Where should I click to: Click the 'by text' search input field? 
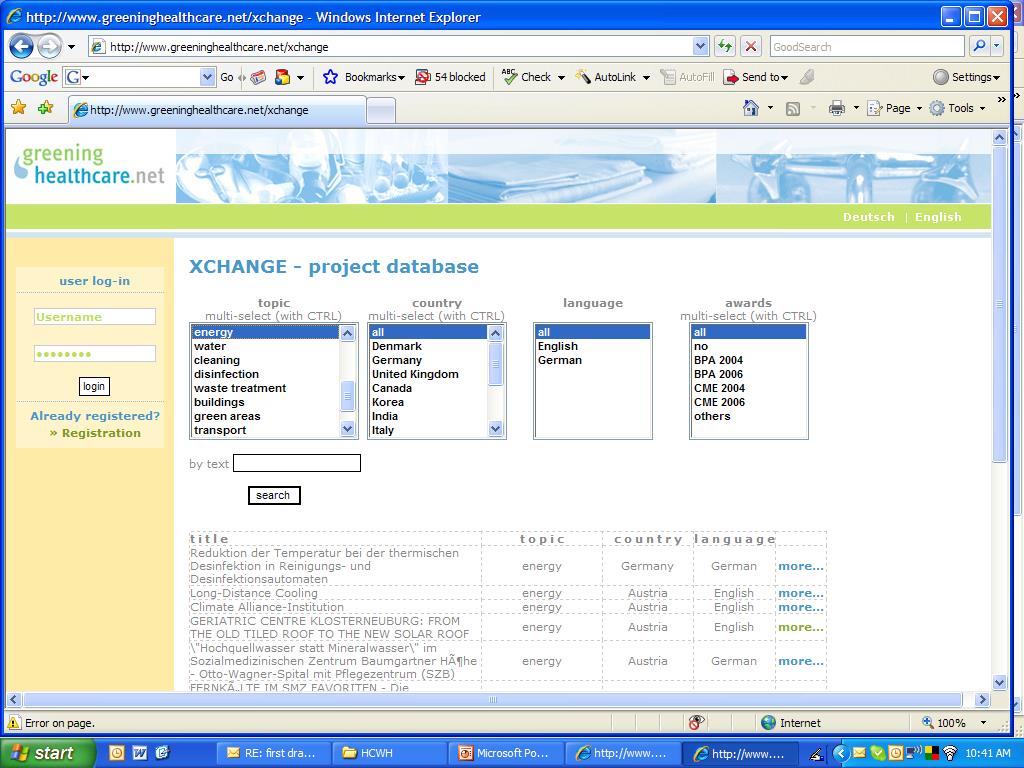point(297,463)
